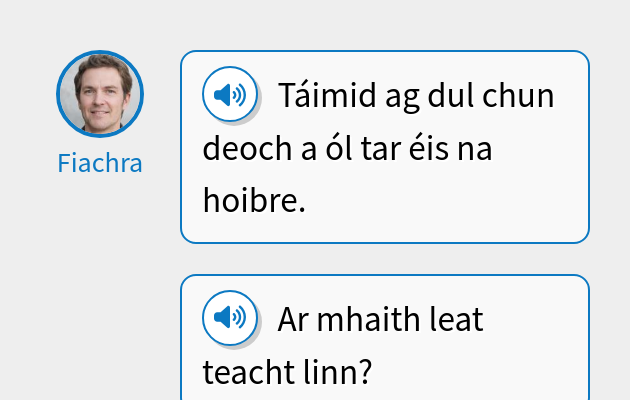Play audio for "Ar mhaith leat" sentence
630x400 pixels.
[x=230, y=318]
